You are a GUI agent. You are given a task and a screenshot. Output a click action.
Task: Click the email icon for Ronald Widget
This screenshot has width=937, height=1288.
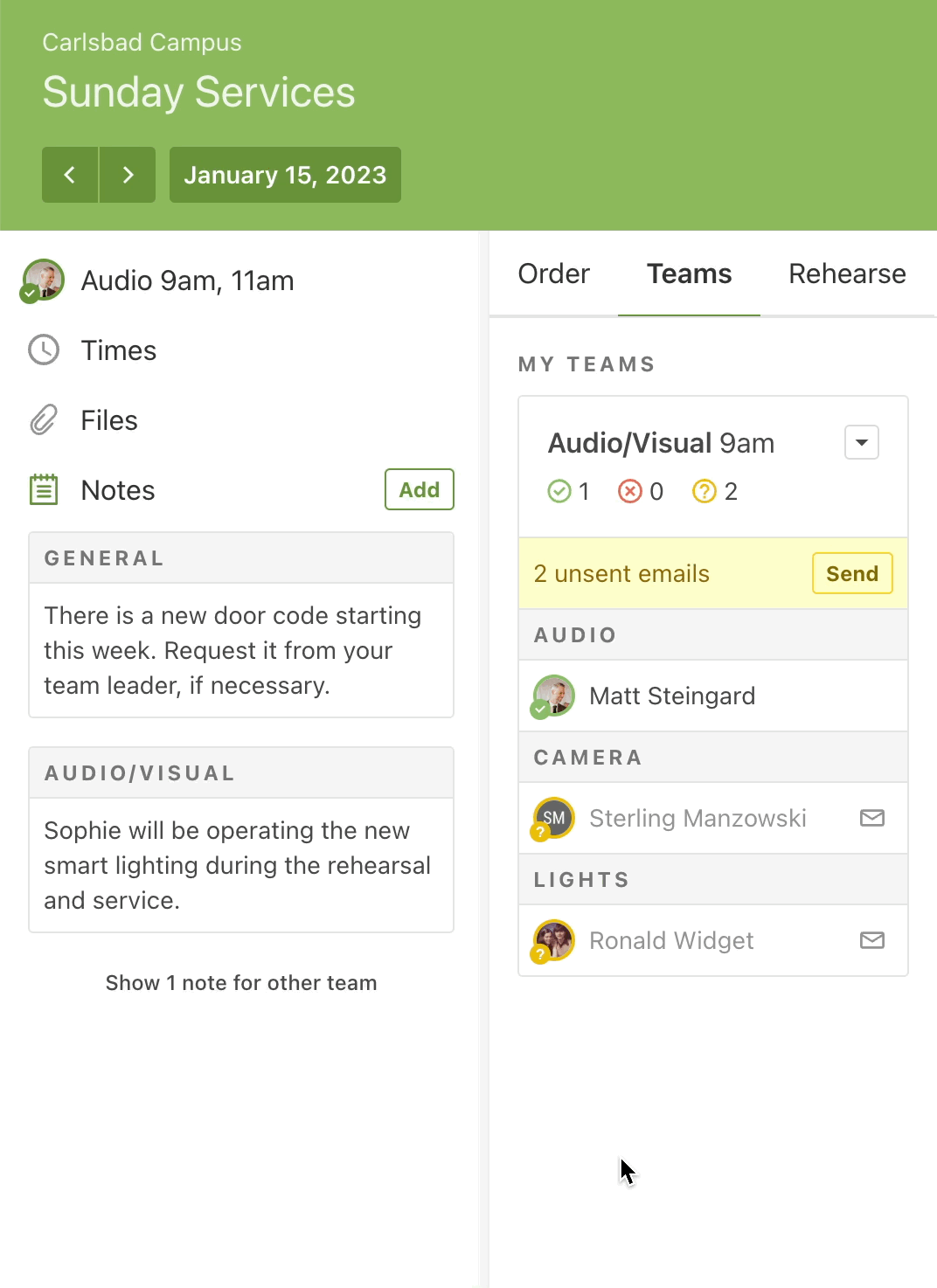[x=871, y=940]
